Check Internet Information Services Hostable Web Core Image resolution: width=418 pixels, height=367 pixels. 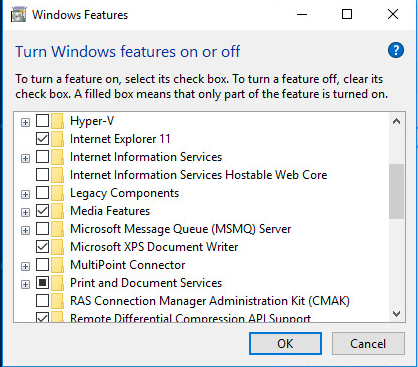pos(42,175)
